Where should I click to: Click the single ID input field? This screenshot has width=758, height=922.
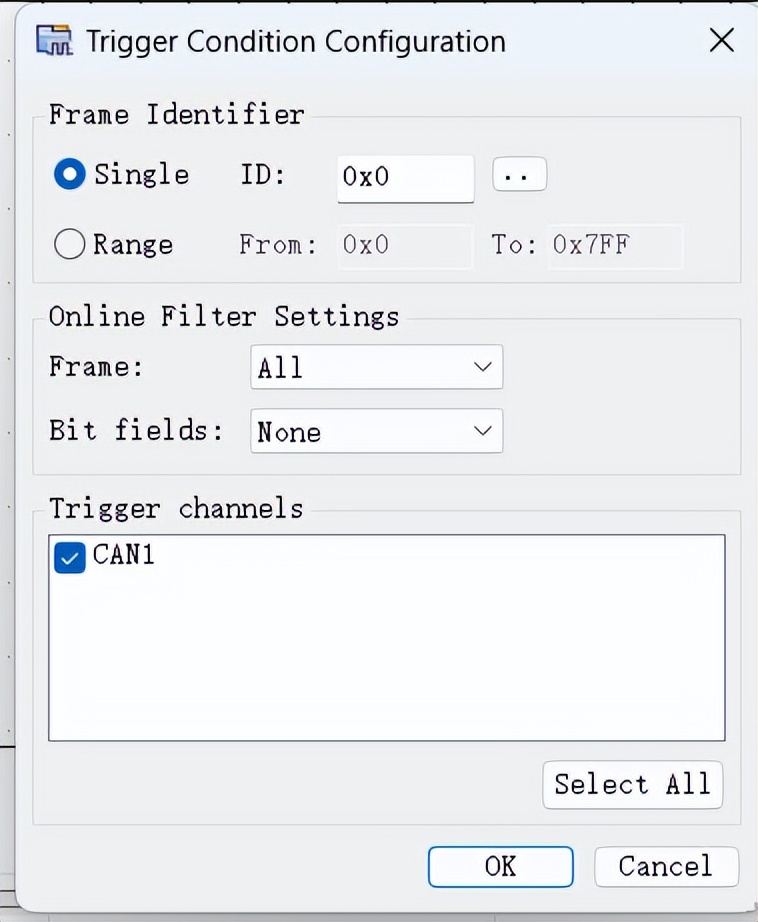pos(405,177)
